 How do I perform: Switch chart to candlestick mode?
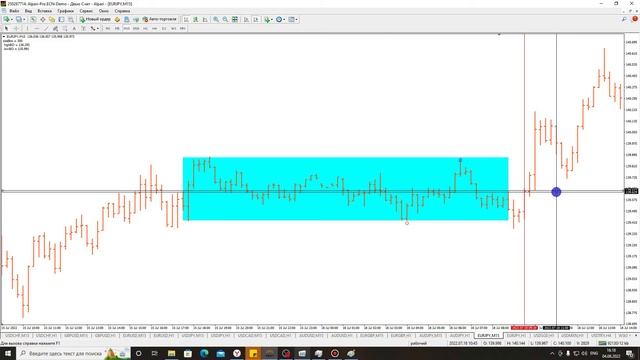tap(196, 19)
